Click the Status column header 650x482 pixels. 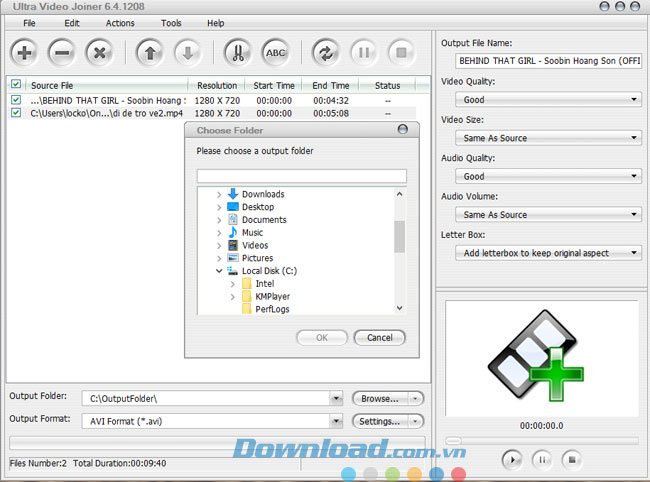point(387,85)
